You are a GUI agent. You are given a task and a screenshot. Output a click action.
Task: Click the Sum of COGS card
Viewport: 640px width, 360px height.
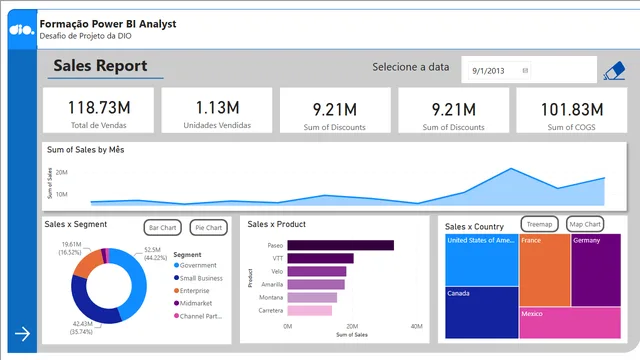[571, 110]
